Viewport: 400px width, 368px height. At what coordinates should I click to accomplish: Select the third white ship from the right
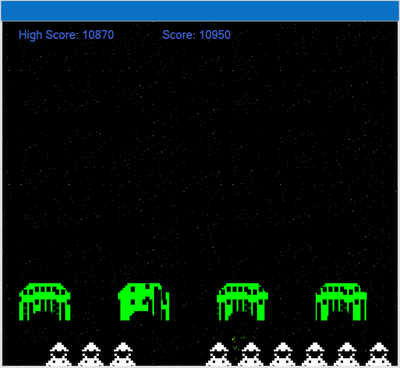tap(315, 354)
